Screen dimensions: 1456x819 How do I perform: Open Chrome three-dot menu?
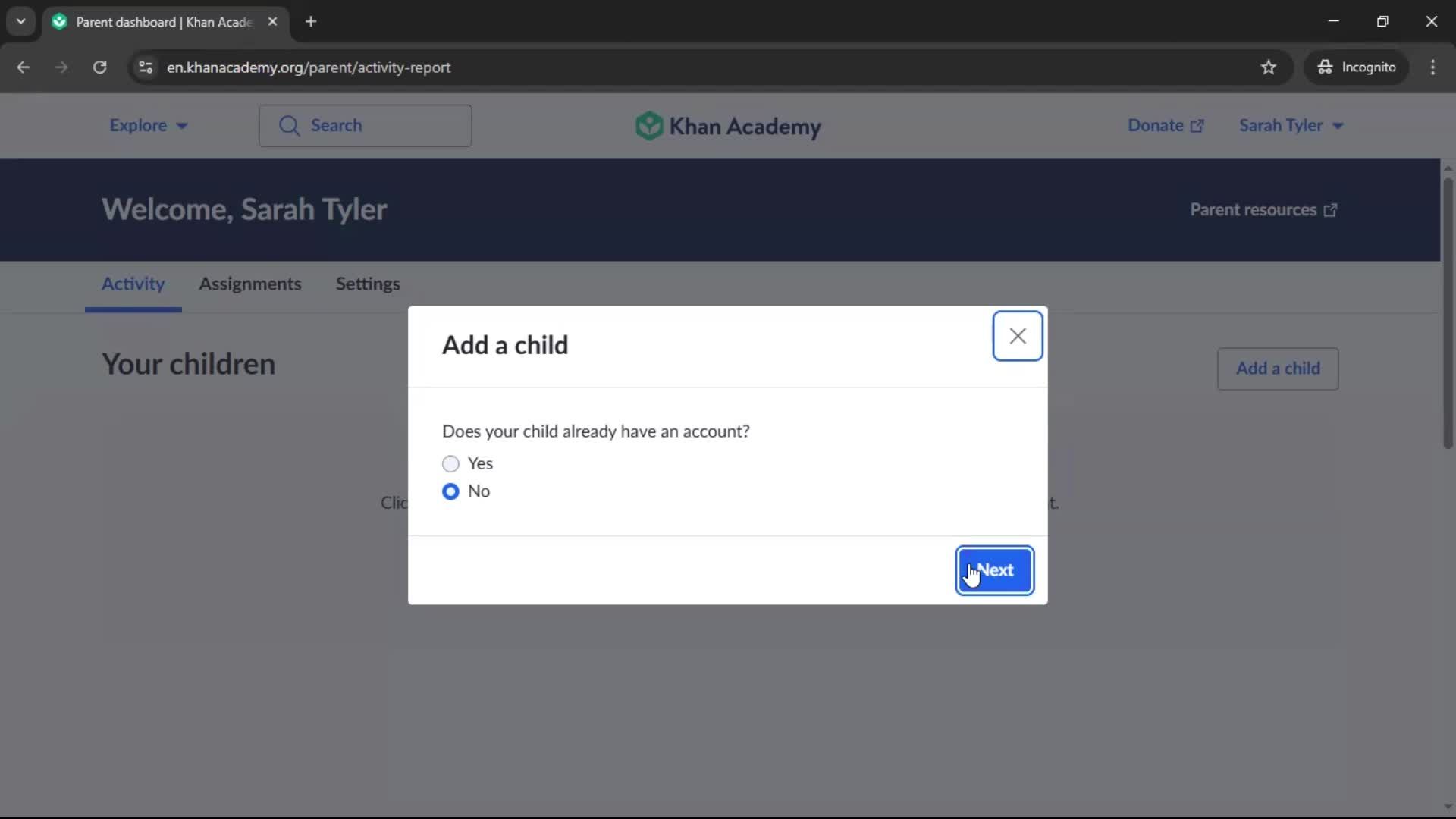pos(1432,67)
